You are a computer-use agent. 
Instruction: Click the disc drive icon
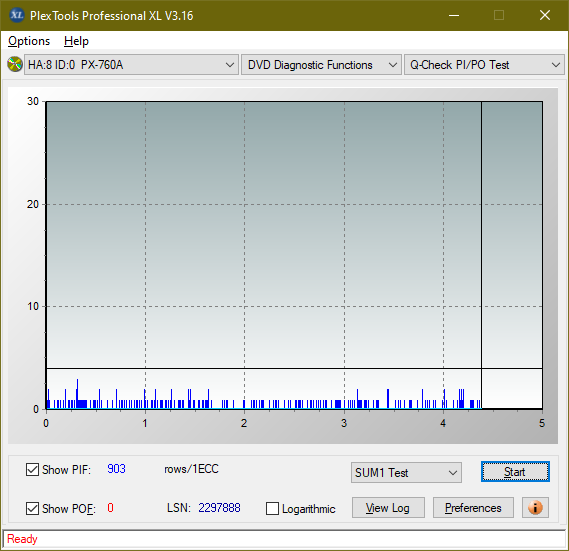point(15,65)
